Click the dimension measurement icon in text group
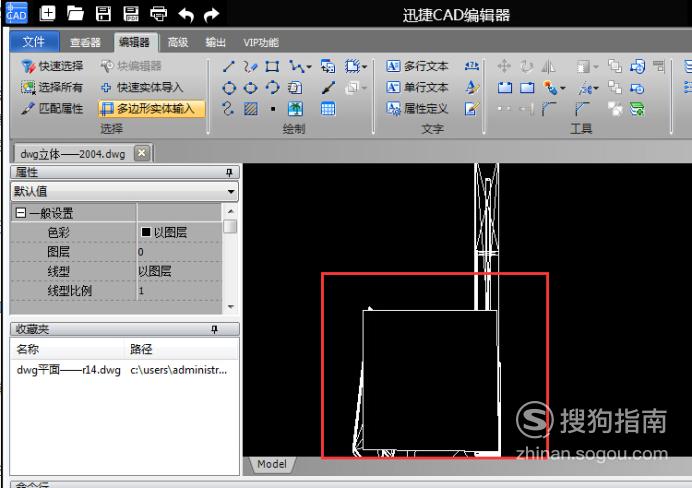Viewport: 692px width, 488px height. pos(472,66)
